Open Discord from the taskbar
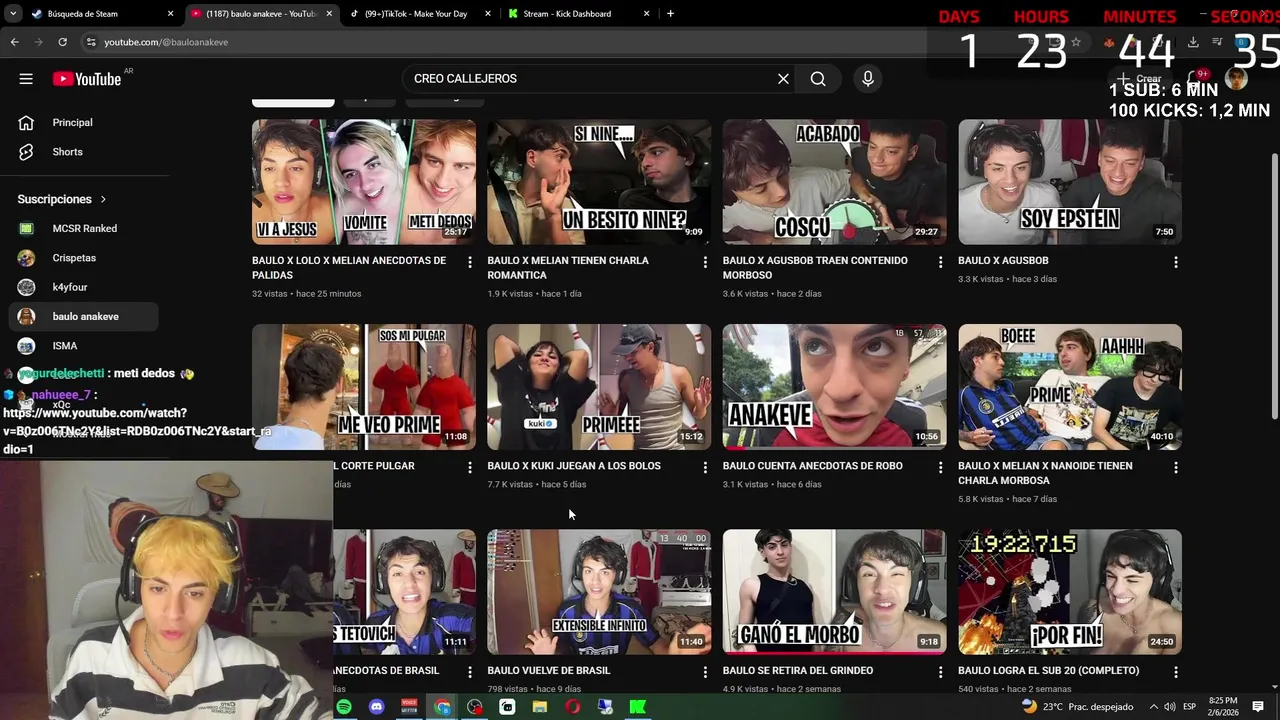 376,707
